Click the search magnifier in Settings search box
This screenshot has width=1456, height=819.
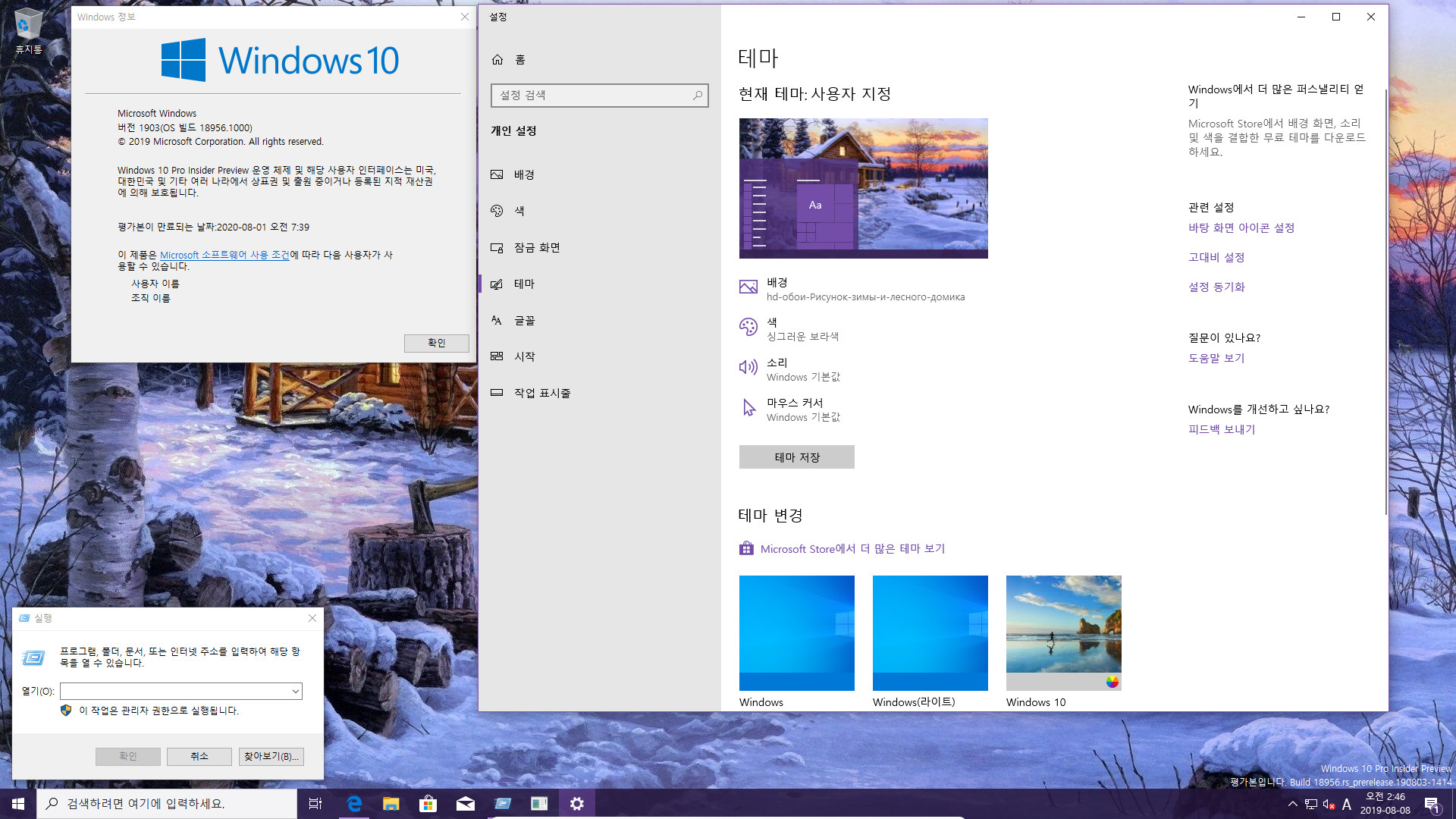(697, 95)
